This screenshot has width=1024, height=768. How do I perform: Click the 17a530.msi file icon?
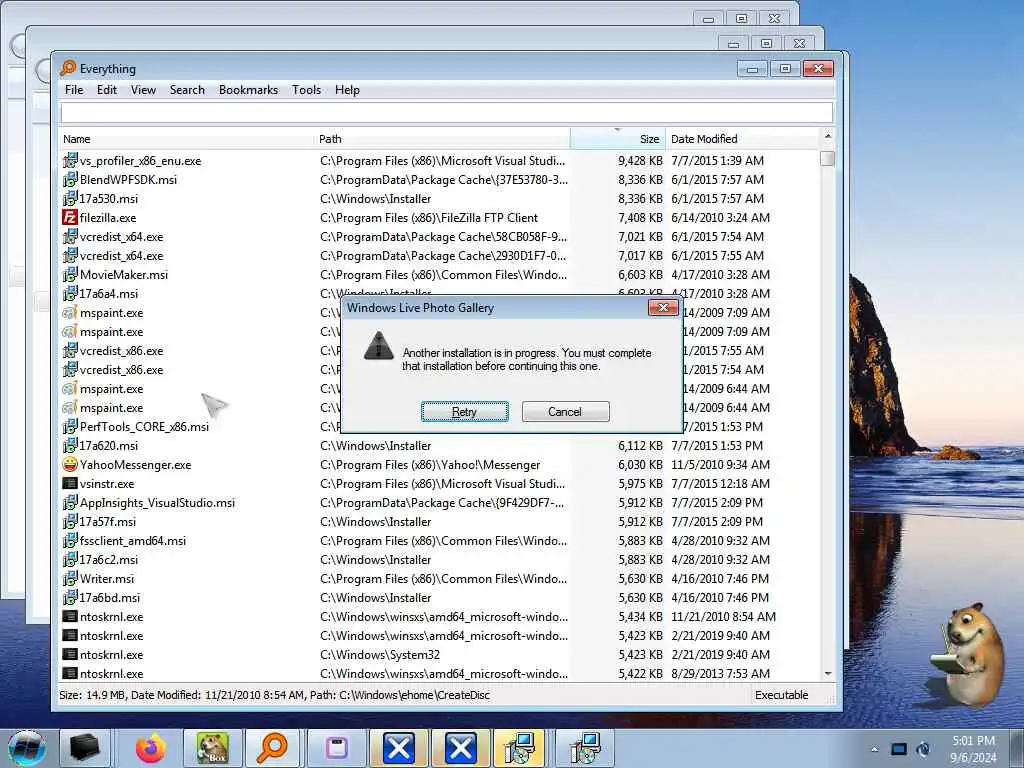(70, 199)
